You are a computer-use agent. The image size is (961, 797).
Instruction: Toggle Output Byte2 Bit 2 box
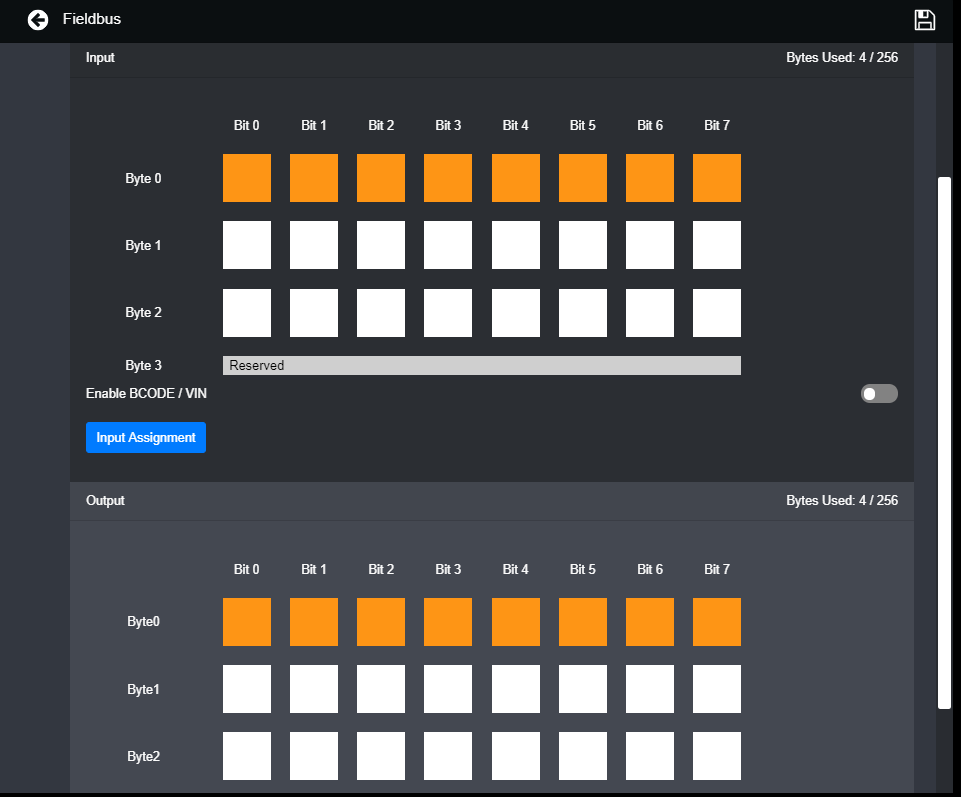click(x=381, y=756)
